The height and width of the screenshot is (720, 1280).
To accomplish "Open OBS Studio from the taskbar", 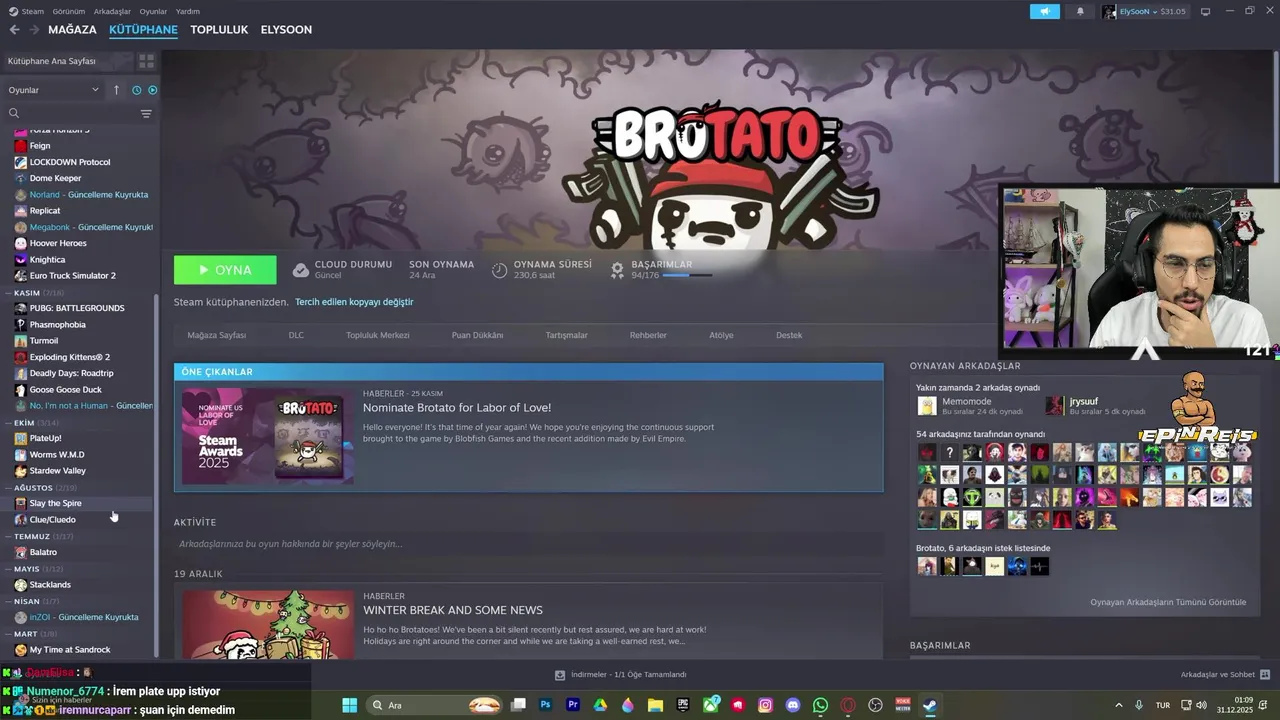I will [876, 705].
